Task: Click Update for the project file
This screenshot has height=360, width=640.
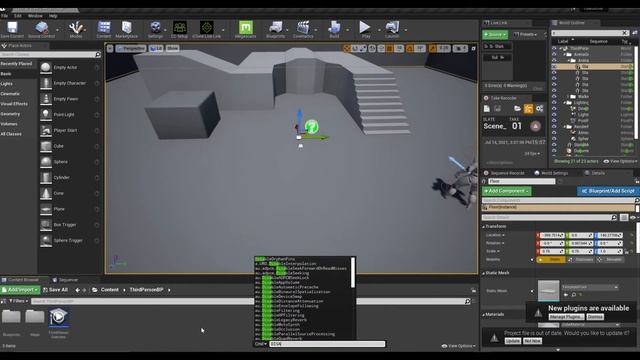Action: pyautogui.click(x=513, y=341)
